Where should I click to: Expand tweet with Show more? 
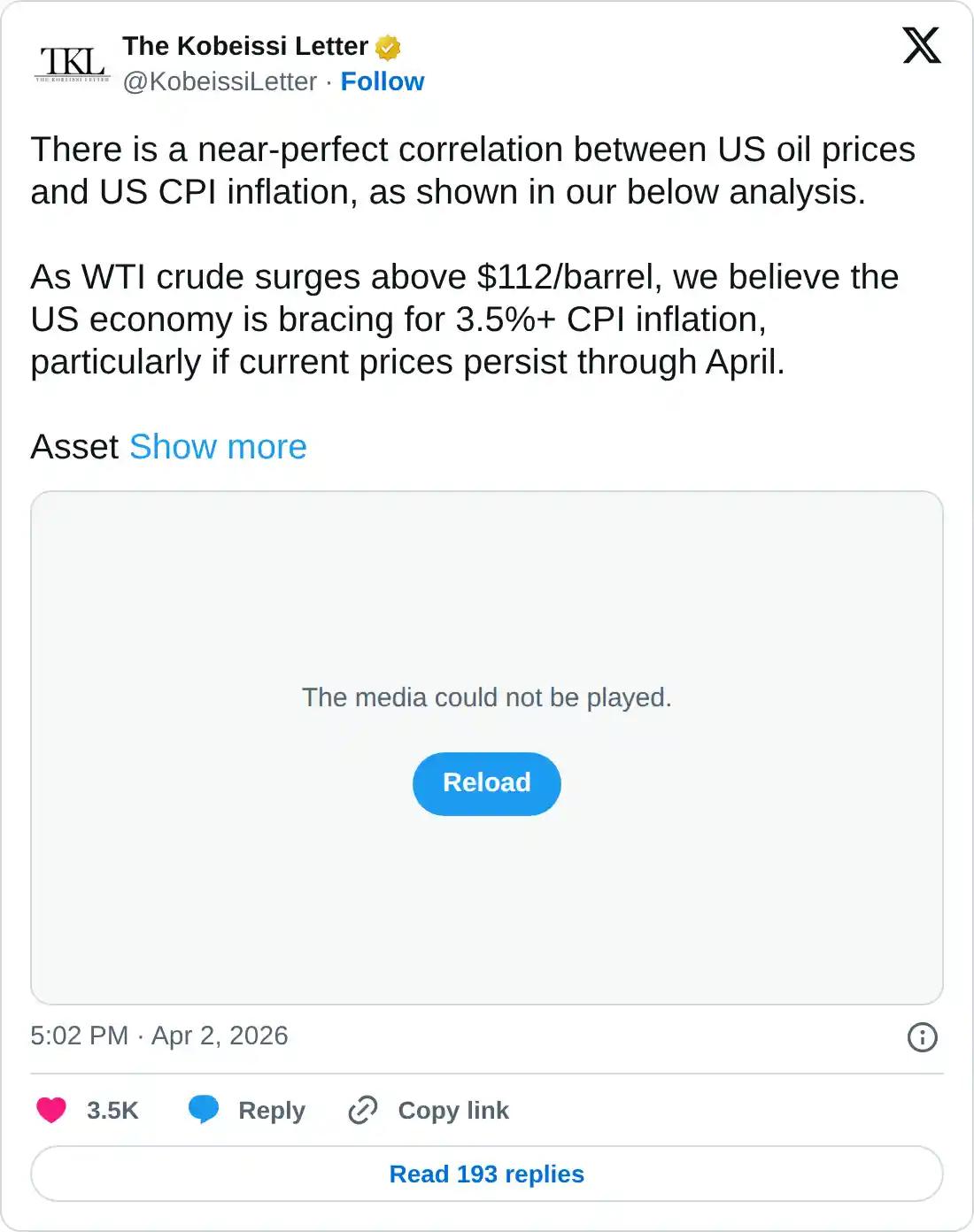point(218,447)
